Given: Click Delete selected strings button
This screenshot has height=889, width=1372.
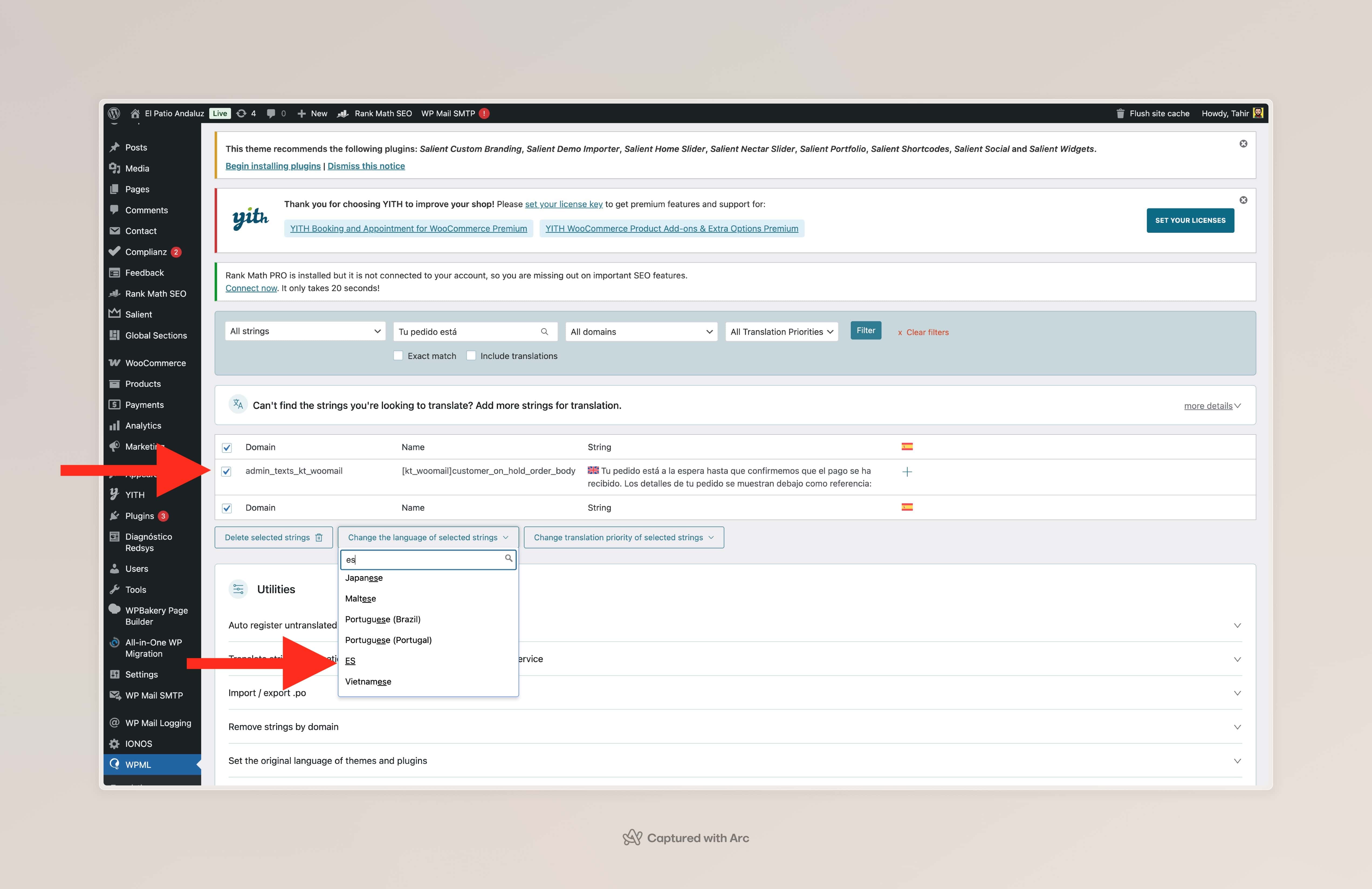Looking at the screenshot, I should click(273, 537).
